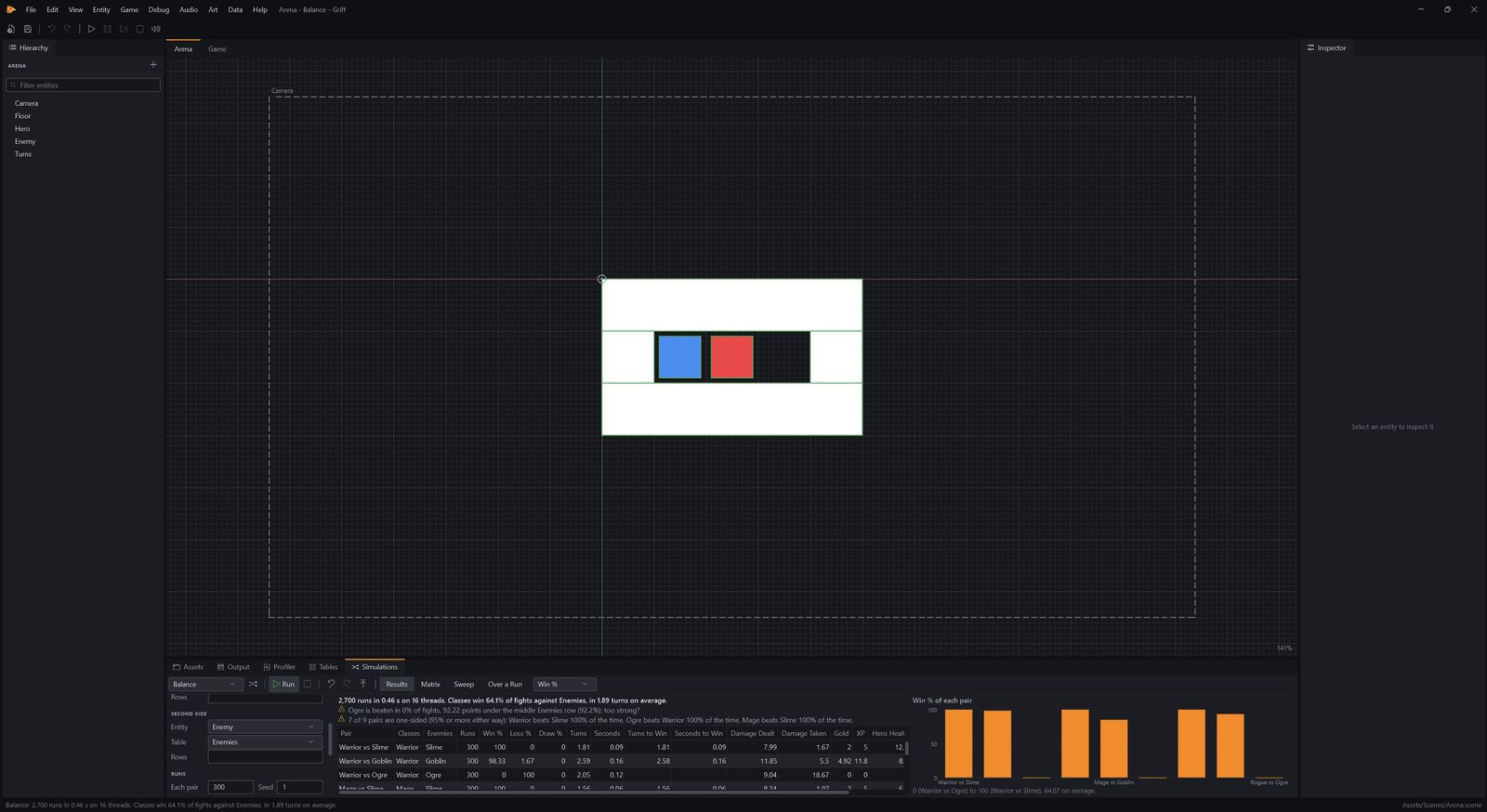Click the save icon in the toolbar
1487x812 pixels.
point(28,29)
